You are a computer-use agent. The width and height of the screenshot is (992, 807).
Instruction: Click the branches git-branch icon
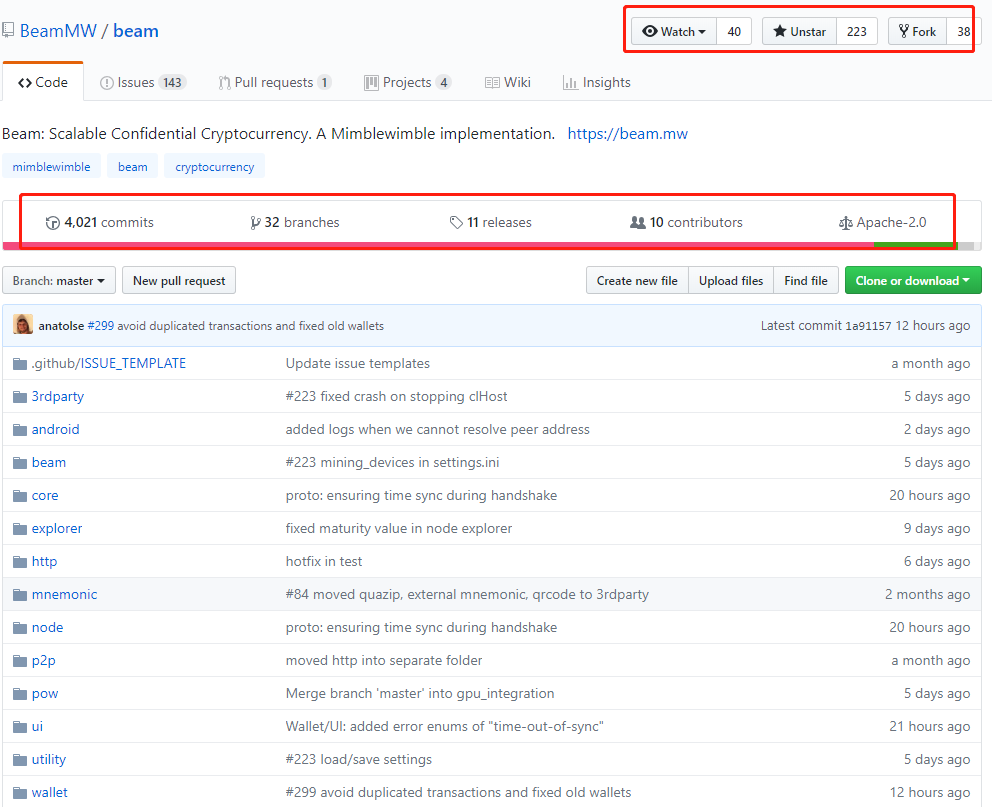(x=255, y=223)
